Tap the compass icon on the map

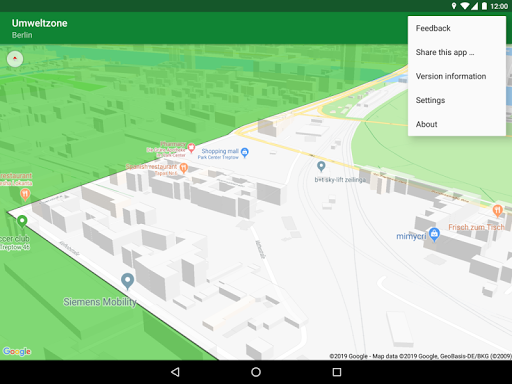point(15,59)
